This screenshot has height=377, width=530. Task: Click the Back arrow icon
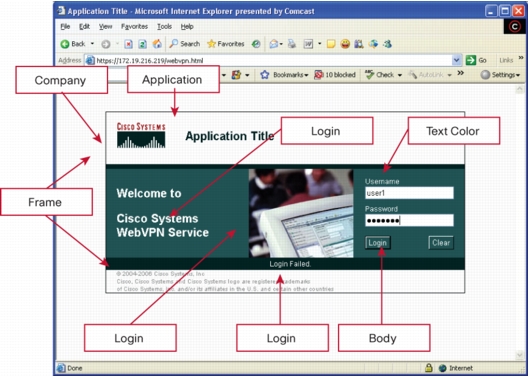65,44
